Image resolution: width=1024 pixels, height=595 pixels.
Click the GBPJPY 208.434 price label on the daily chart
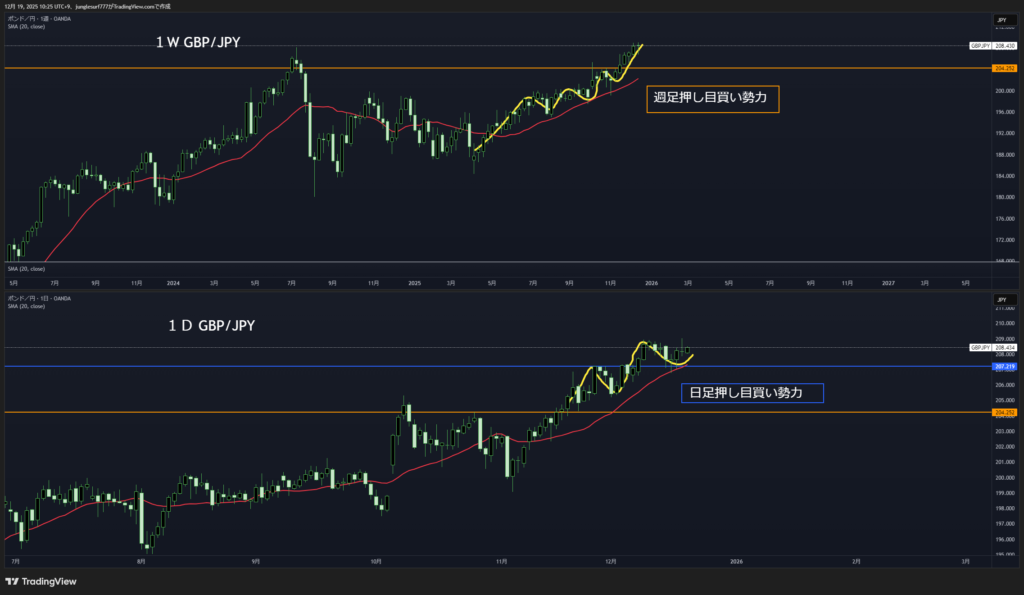point(993,347)
